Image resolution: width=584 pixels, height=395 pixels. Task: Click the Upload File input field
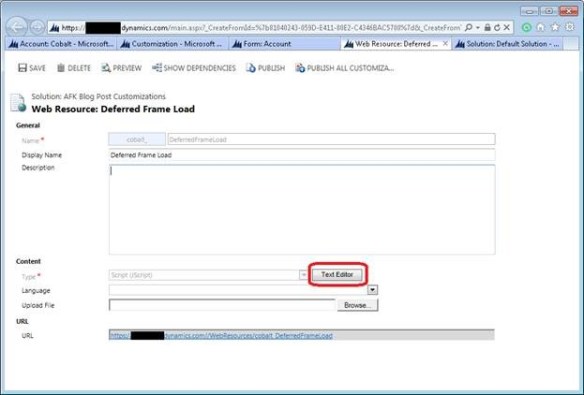pos(222,305)
